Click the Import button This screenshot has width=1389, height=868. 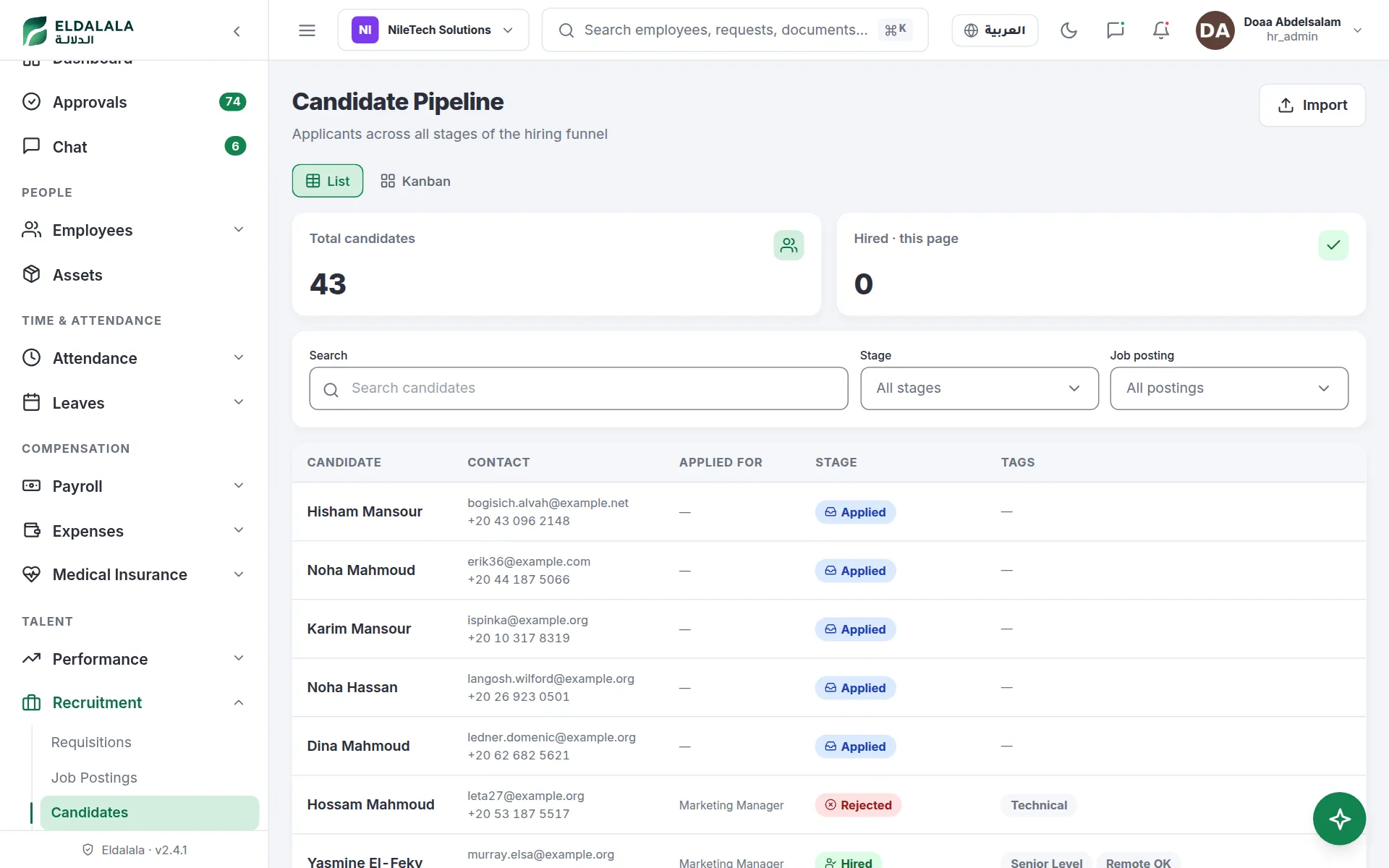click(x=1312, y=105)
